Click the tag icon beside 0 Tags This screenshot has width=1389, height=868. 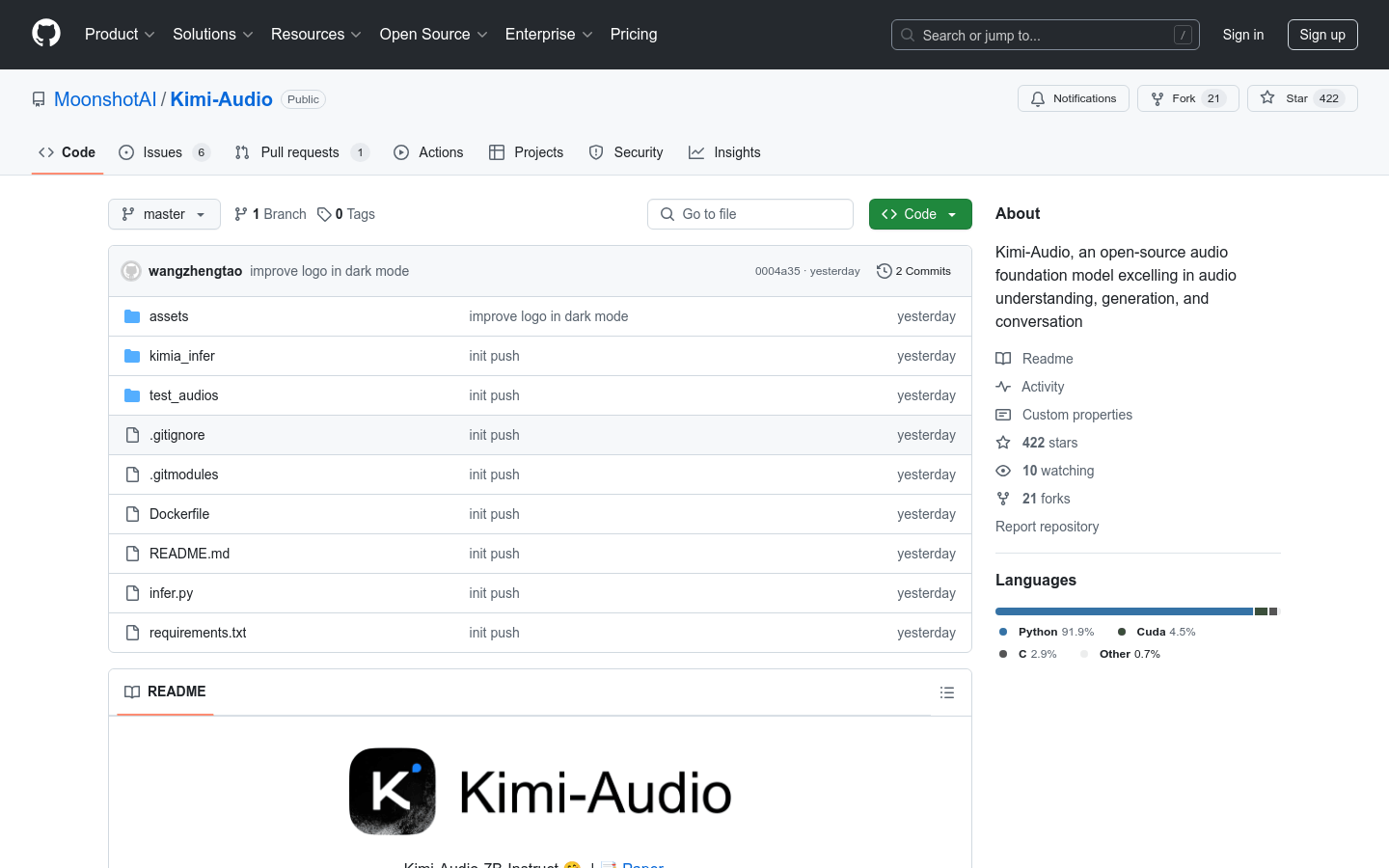(324, 214)
